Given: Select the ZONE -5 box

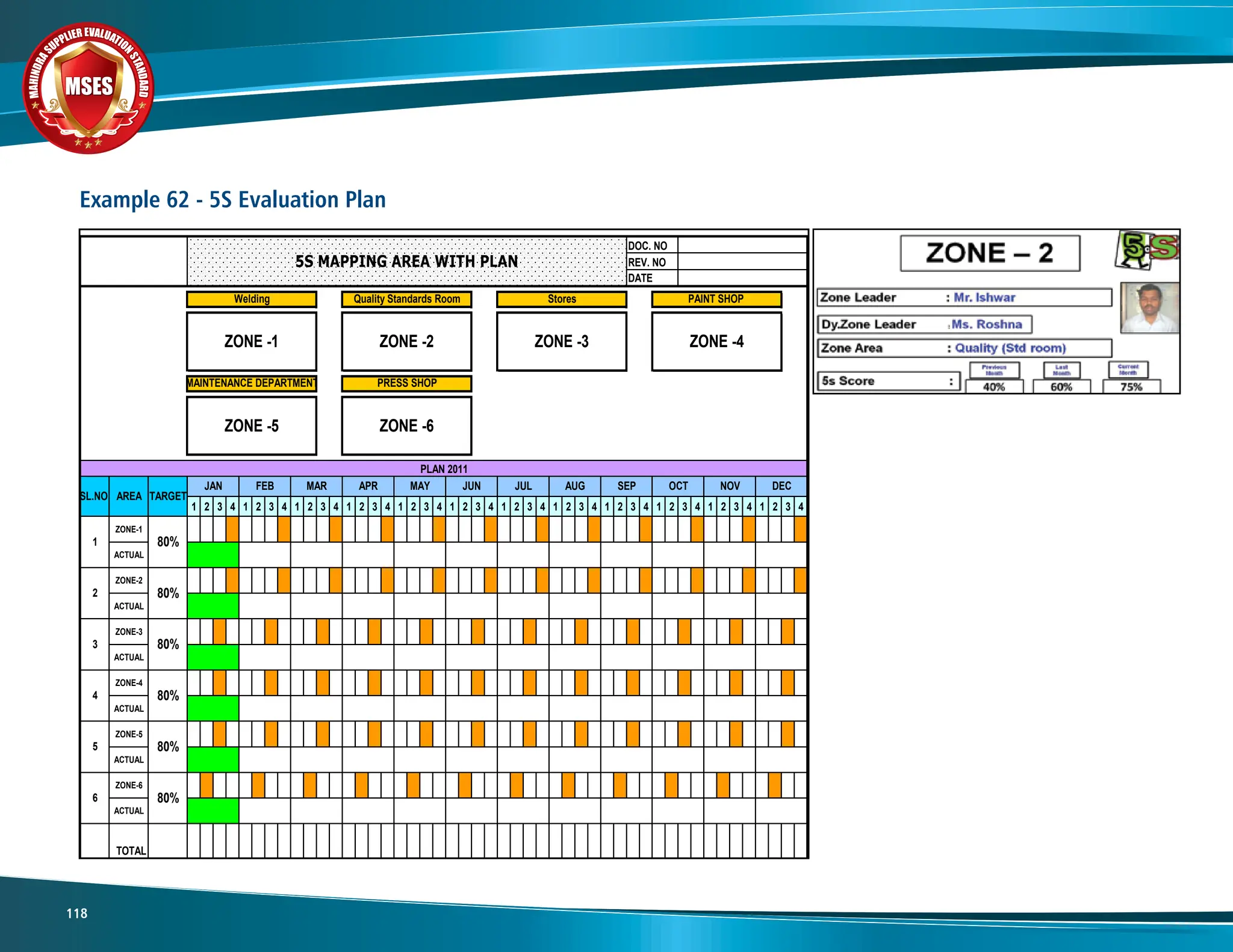Looking at the screenshot, I should click(x=252, y=425).
